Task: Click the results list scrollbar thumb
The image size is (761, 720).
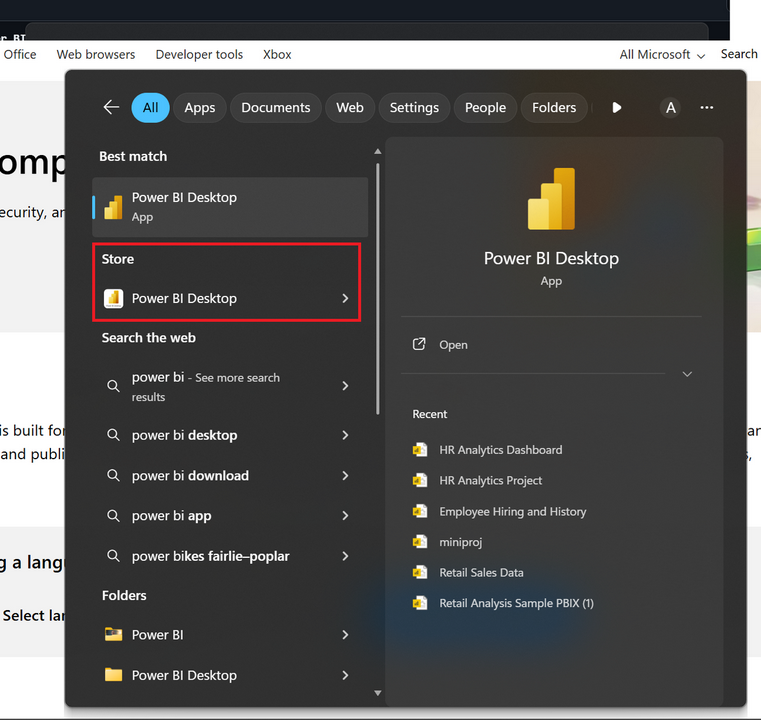Action: pos(378,289)
